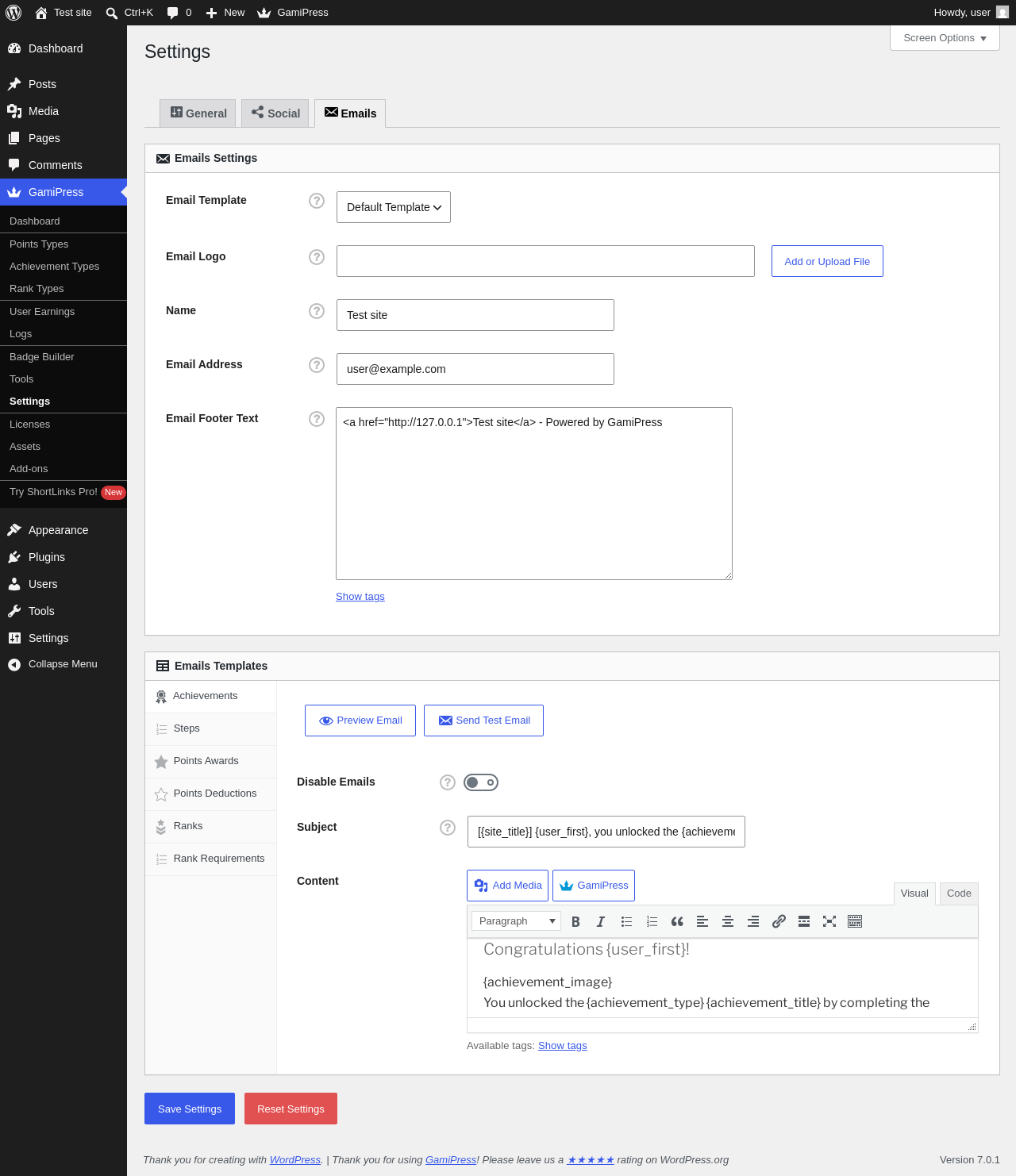This screenshot has width=1016, height=1176.
Task: Align text right in content editor
Action: 753,921
